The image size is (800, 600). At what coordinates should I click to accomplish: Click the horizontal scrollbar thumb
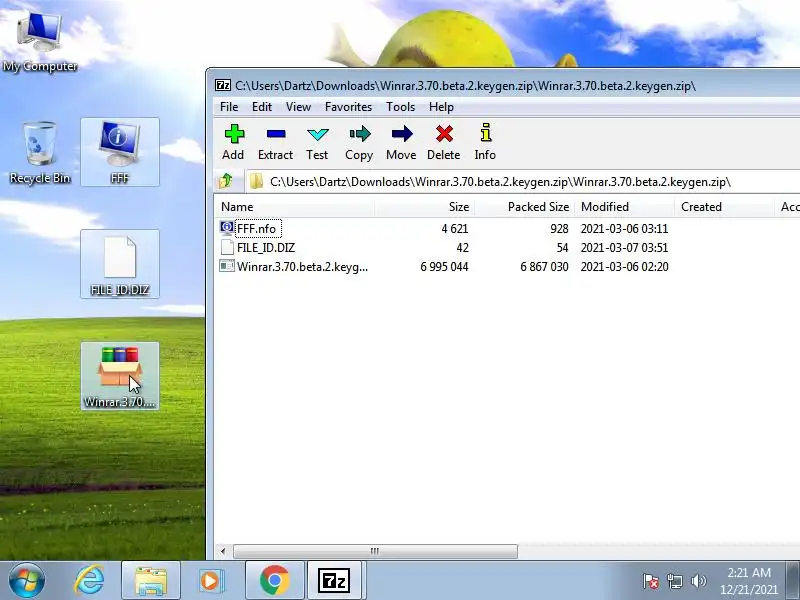coord(375,551)
